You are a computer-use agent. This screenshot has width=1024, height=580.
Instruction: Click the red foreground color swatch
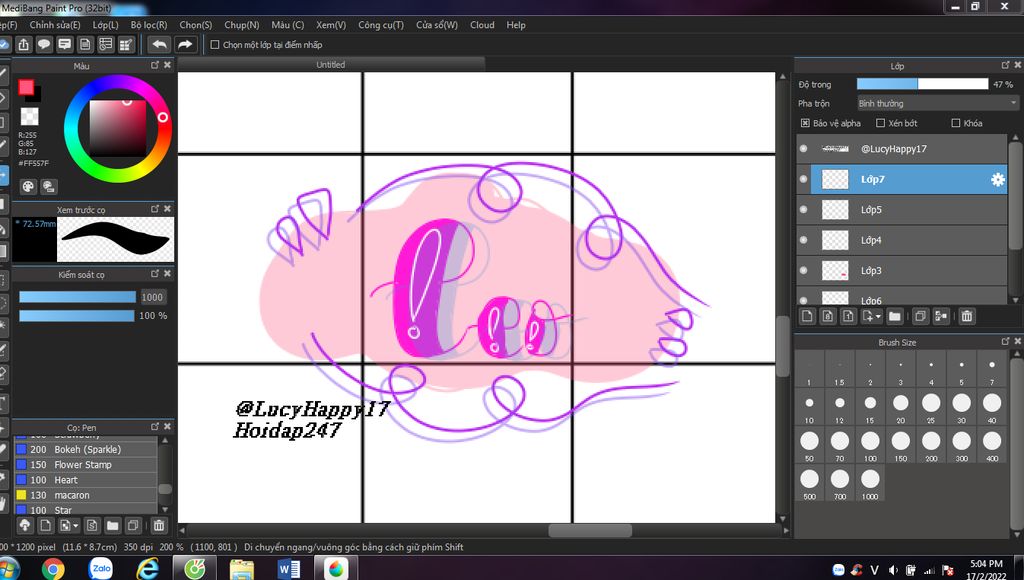pyautogui.click(x=26, y=87)
